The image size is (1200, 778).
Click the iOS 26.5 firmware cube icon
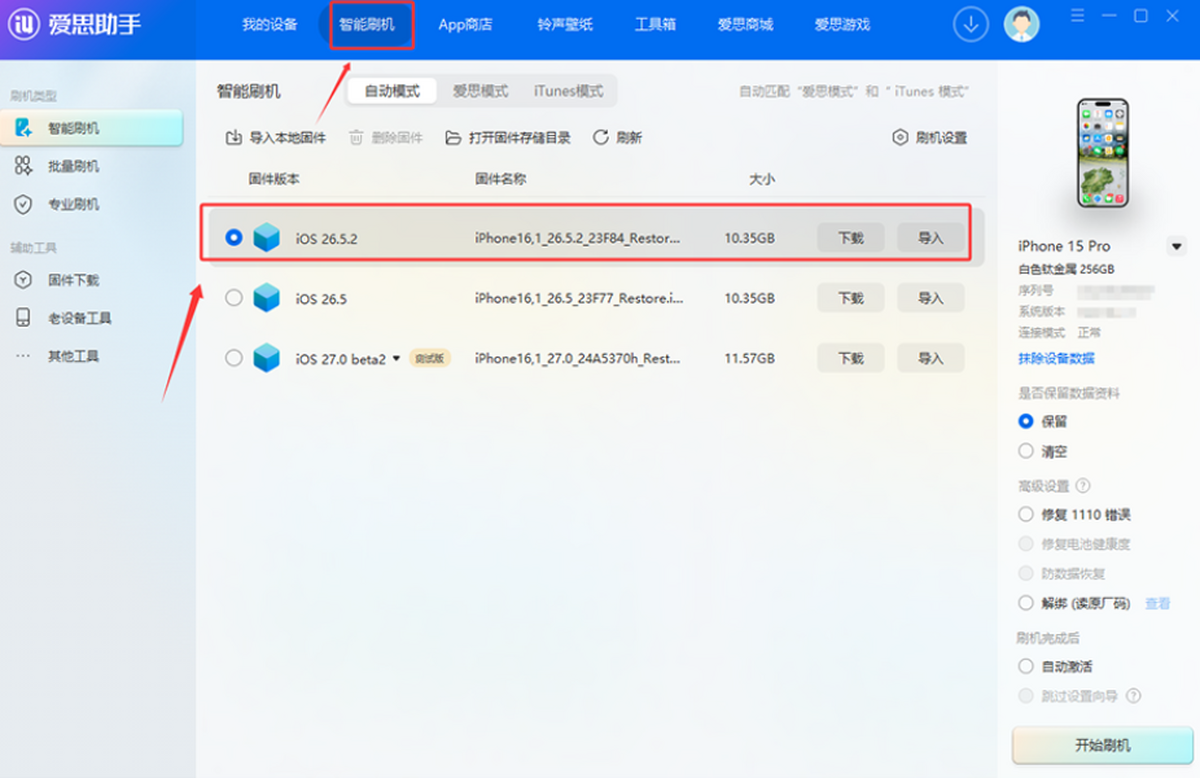(267, 298)
